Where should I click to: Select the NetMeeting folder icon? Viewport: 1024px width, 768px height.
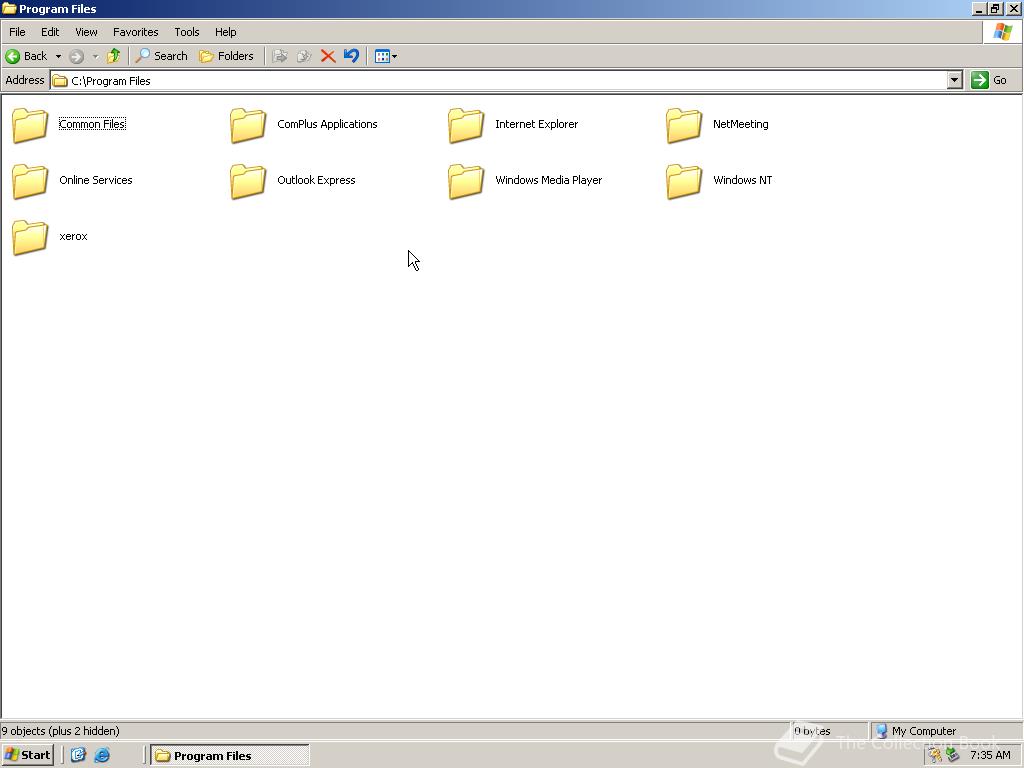pyautogui.click(x=684, y=125)
